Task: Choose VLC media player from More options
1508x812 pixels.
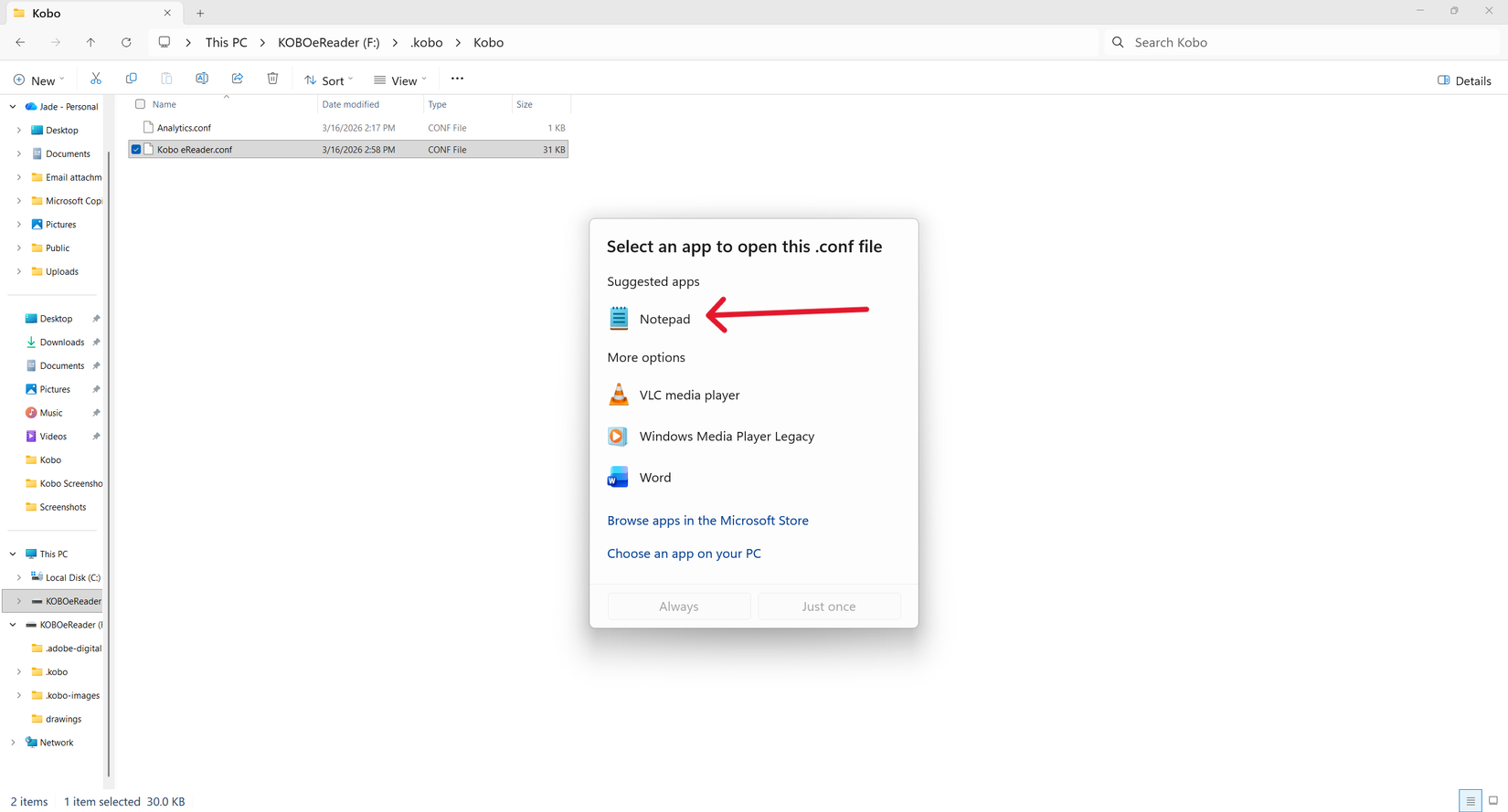Action: [689, 395]
